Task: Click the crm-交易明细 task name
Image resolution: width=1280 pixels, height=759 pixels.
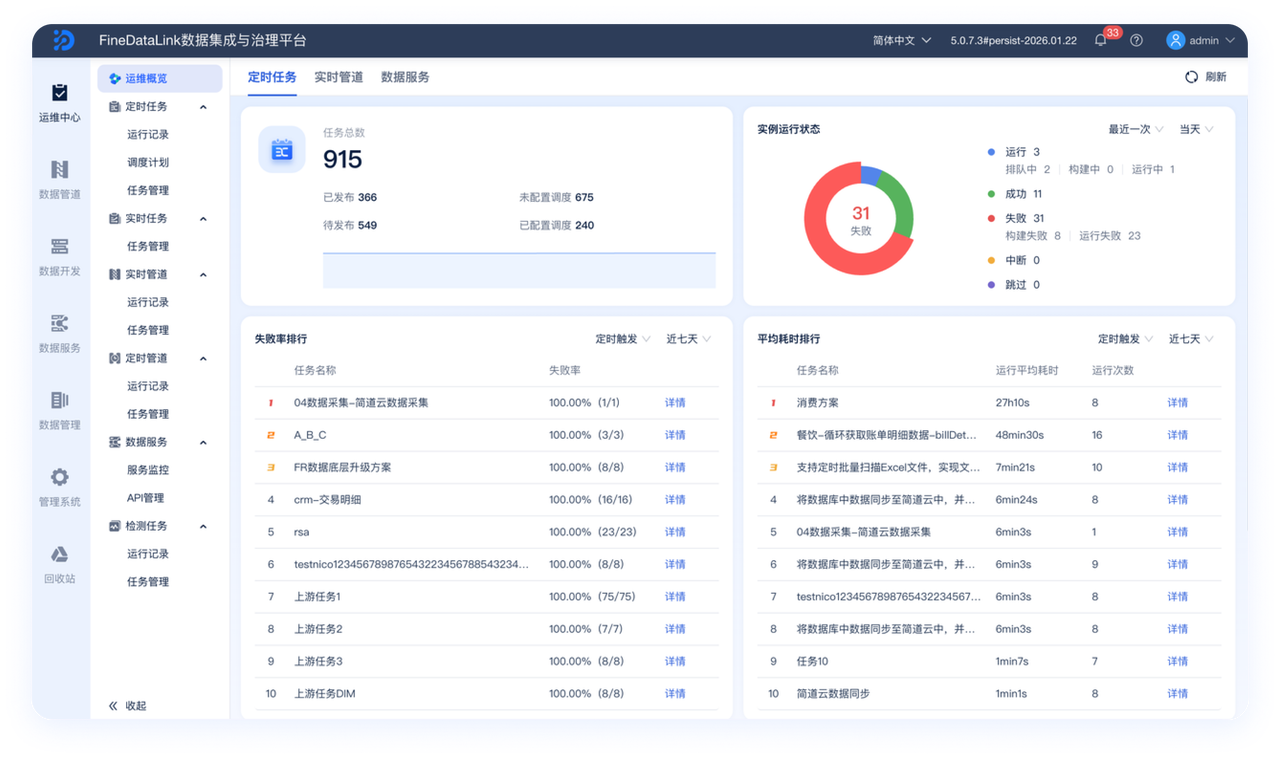Action: (328, 500)
